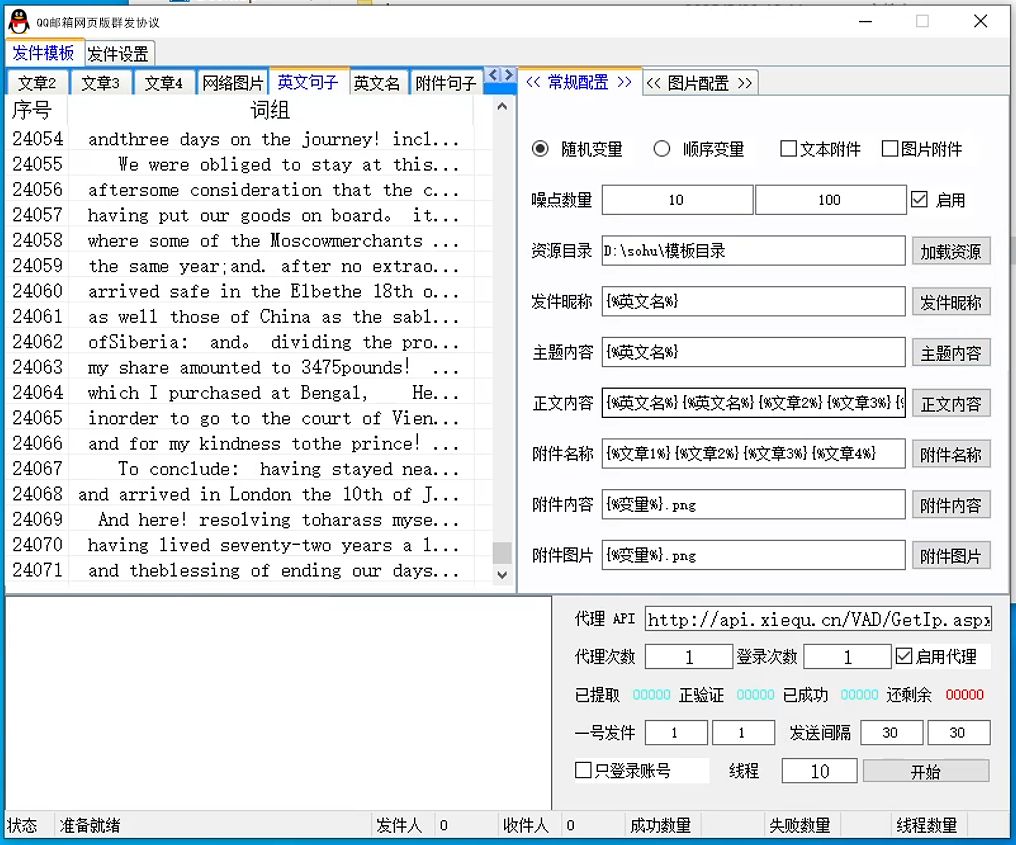Enable the 文本附件 checkbox

(x=788, y=149)
